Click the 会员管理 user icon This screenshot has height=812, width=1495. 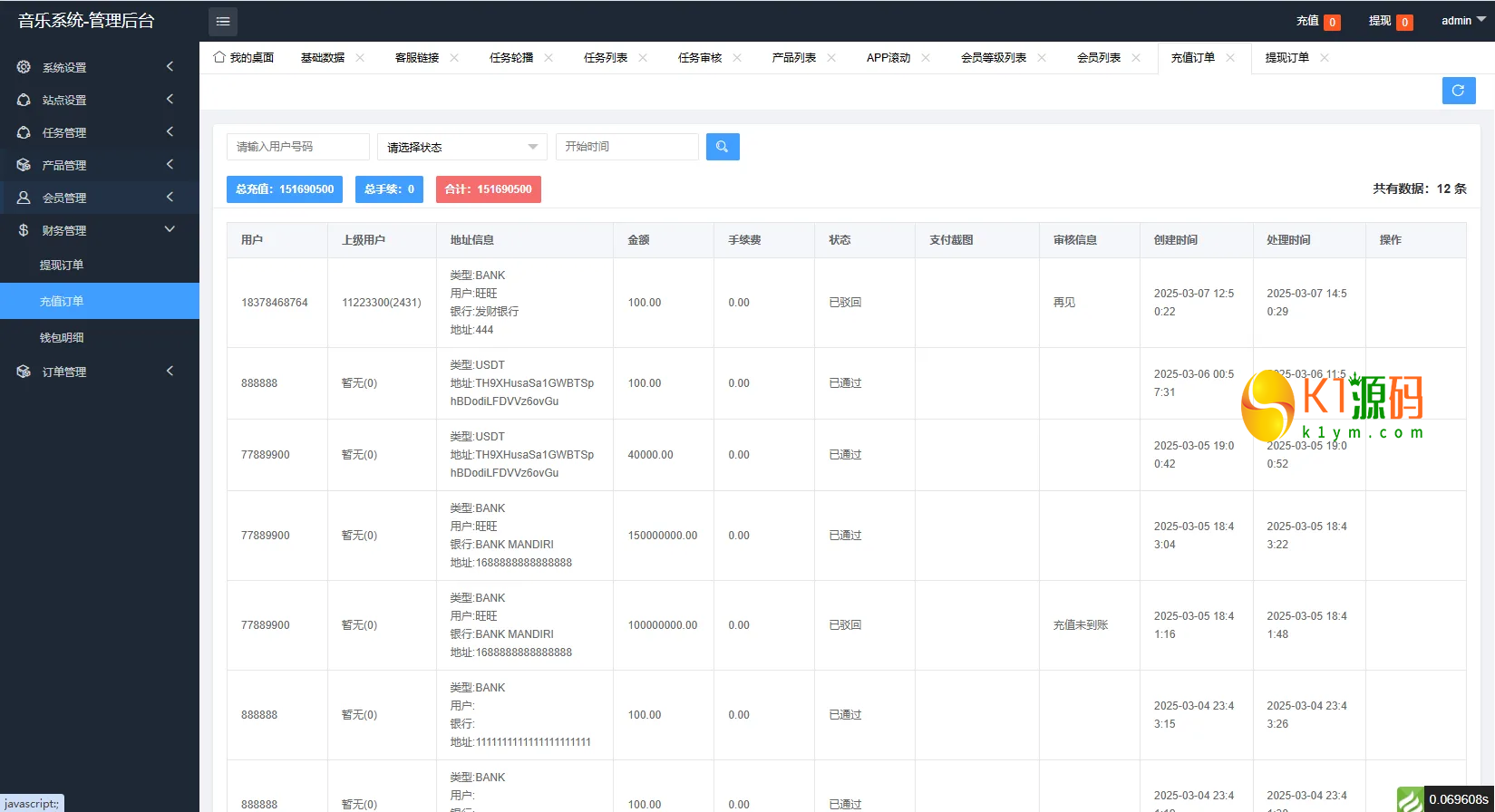click(x=24, y=198)
